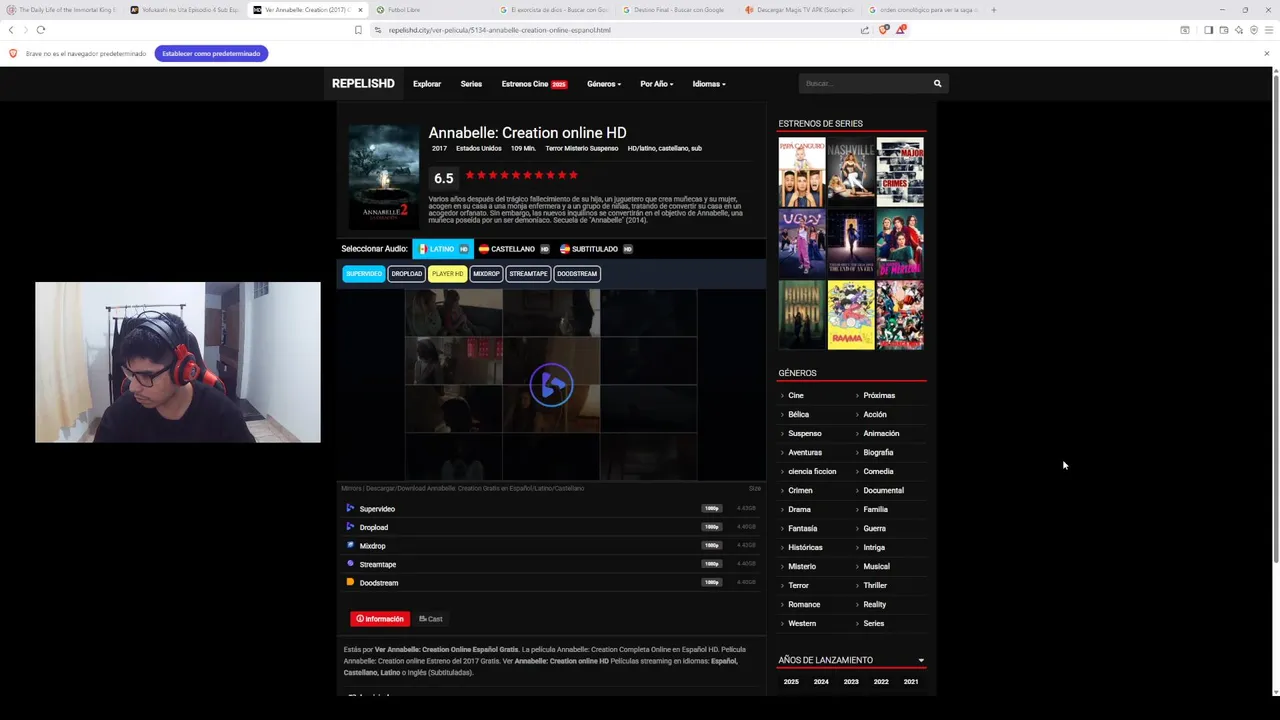The image size is (1280, 720).
Task: Click the browser address bar URL
Action: (499, 30)
